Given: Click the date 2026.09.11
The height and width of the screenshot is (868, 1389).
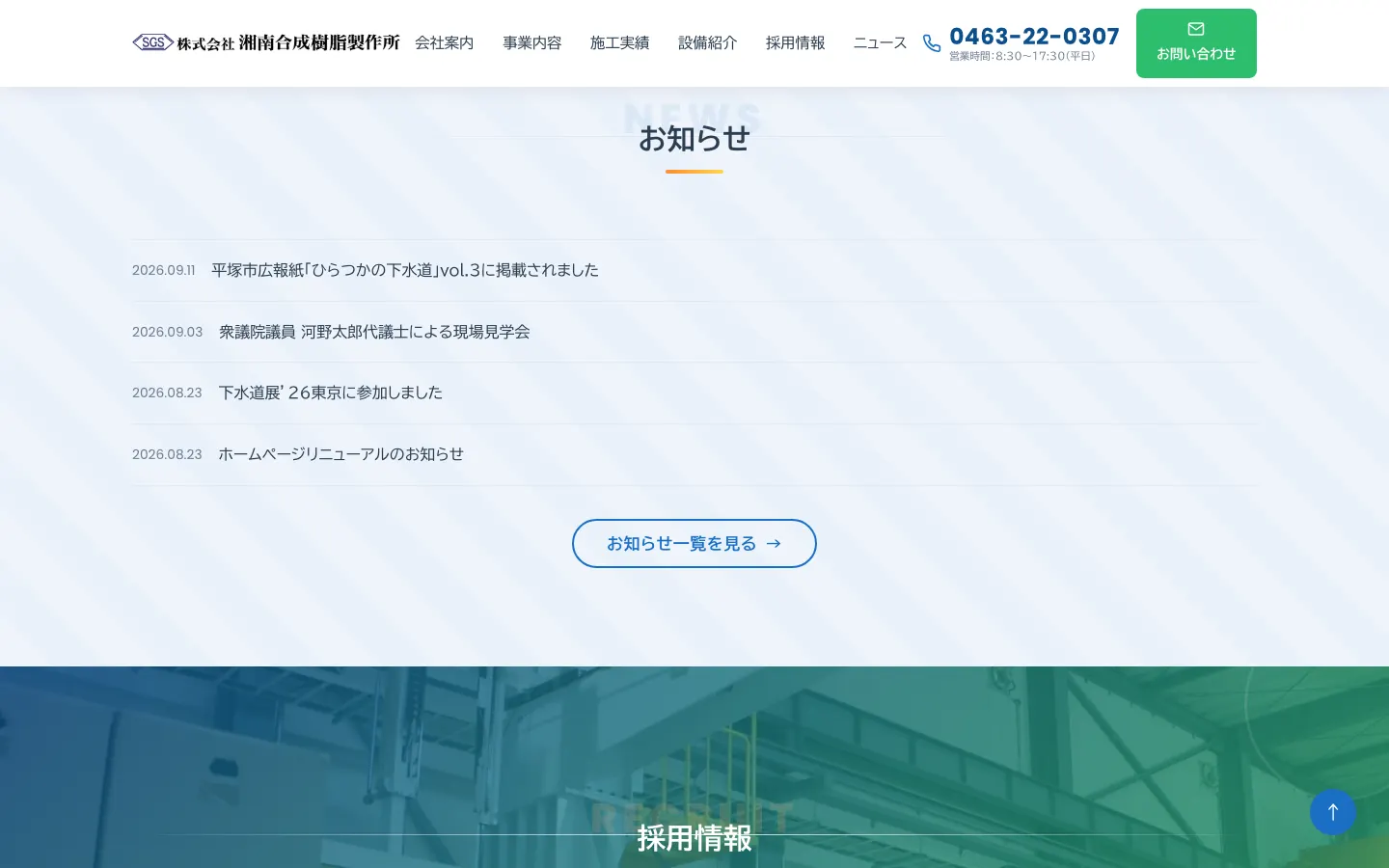Looking at the screenshot, I should click(x=164, y=270).
